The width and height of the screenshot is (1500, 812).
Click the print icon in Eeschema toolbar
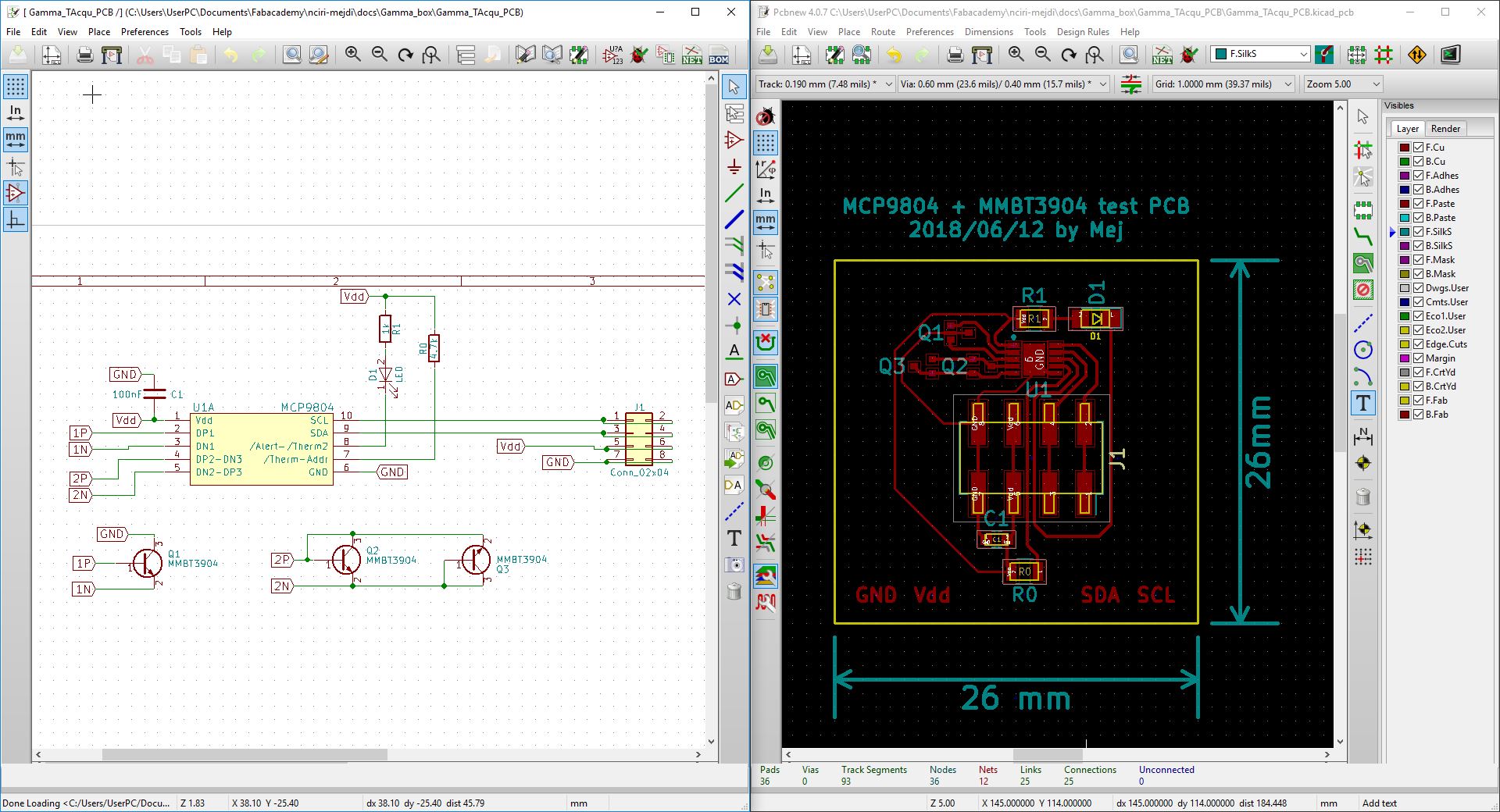85,55
